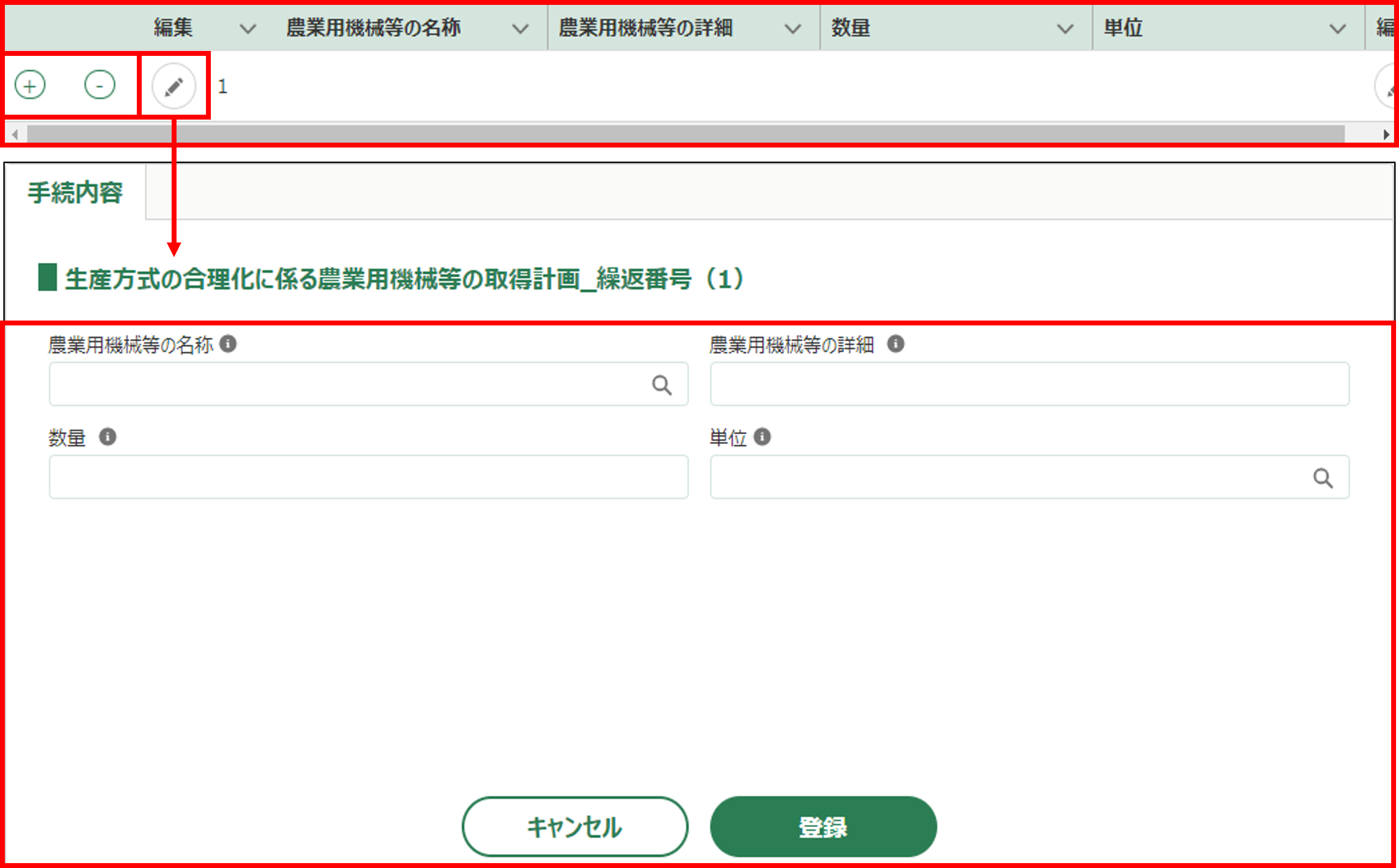Click the plus add-row icon
The height and width of the screenshot is (868, 1399).
[30, 86]
